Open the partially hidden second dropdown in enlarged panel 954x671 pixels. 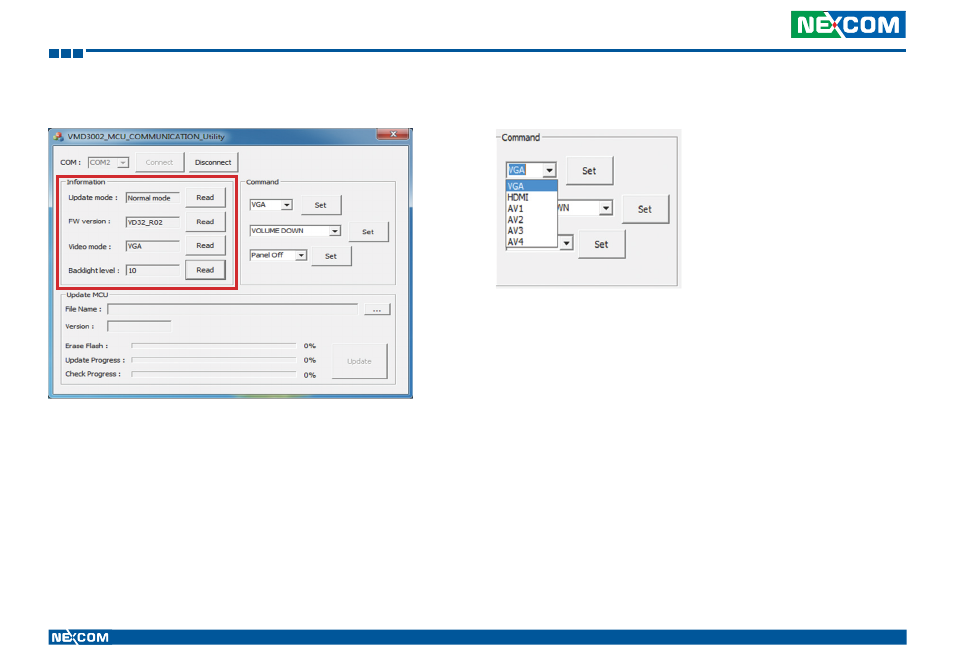click(x=605, y=208)
